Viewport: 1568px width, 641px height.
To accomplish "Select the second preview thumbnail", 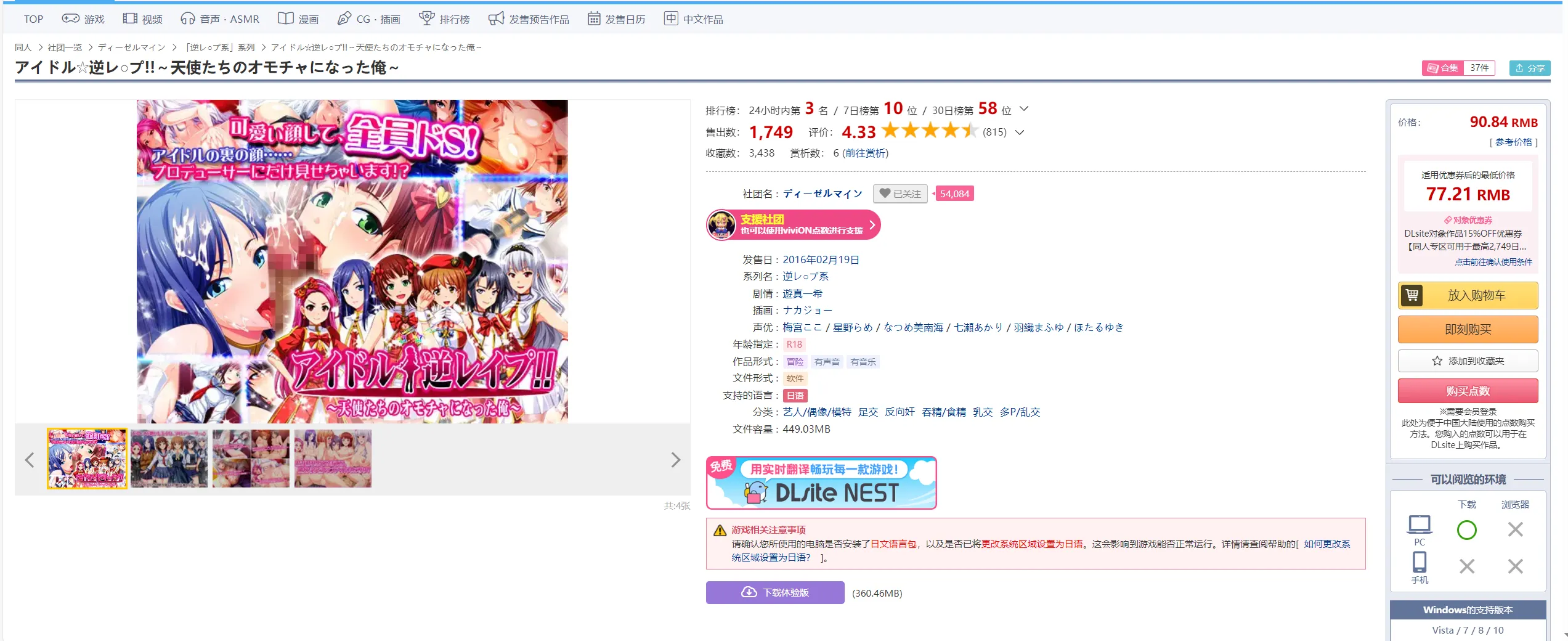I will click(x=169, y=459).
